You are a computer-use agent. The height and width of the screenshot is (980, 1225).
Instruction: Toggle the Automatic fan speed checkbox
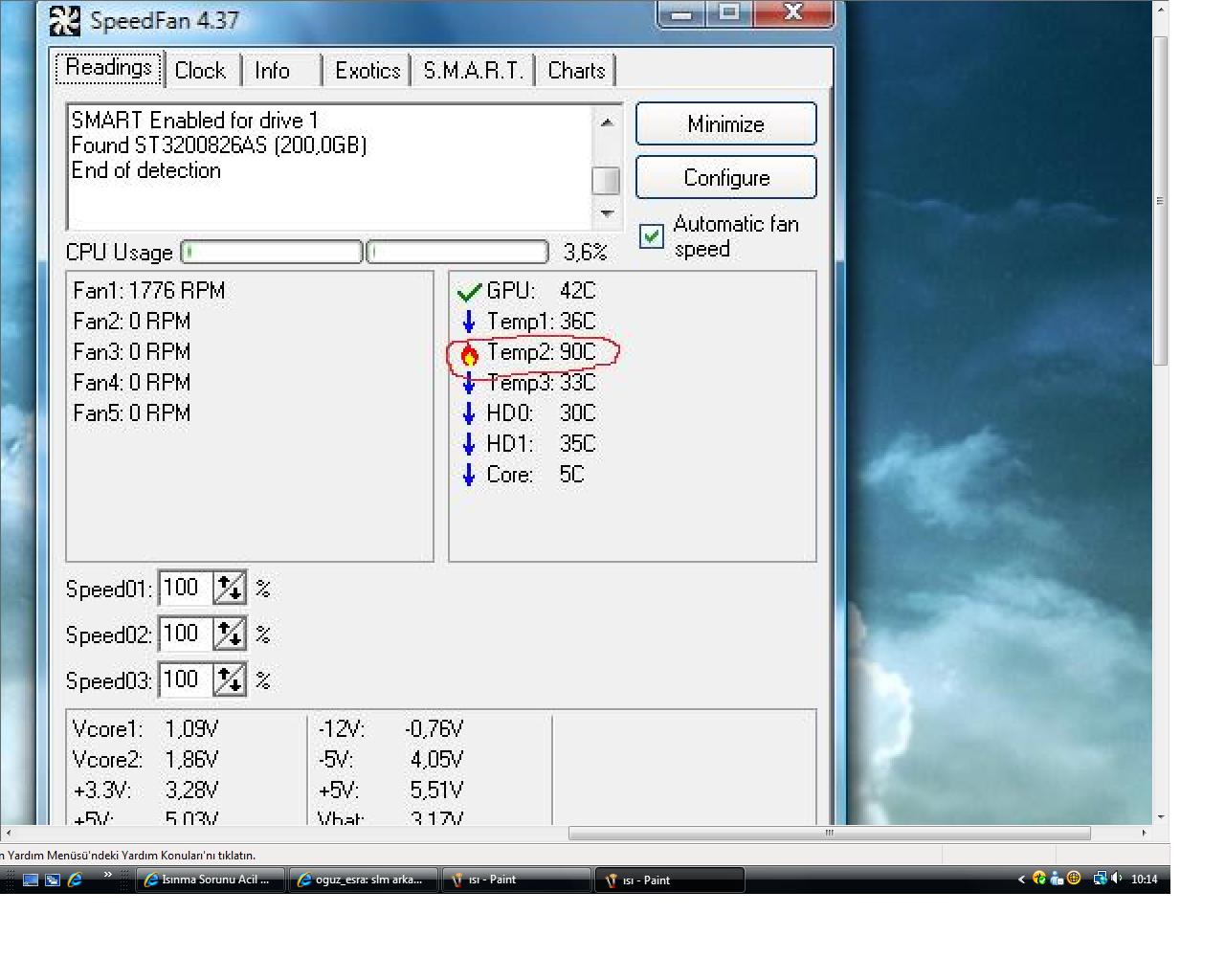point(652,236)
